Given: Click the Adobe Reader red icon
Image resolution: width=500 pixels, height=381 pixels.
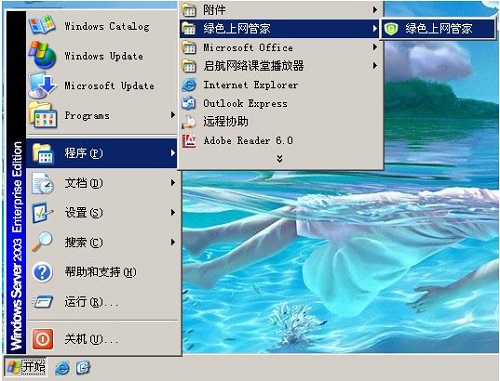Looking at the screenshot, I should 189,141.
